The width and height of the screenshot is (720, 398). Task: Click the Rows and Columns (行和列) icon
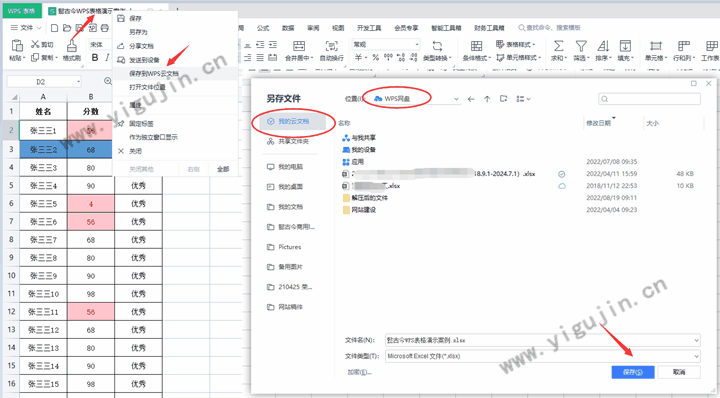click(x=684, y=45)
